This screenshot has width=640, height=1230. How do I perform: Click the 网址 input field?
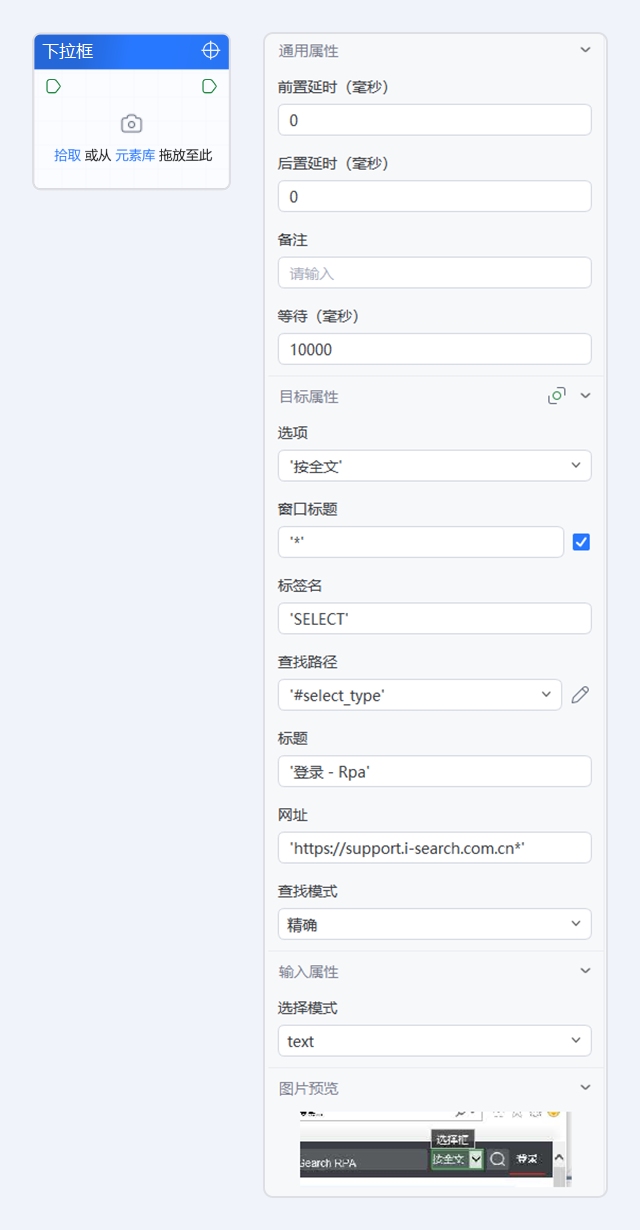[434, 848]
